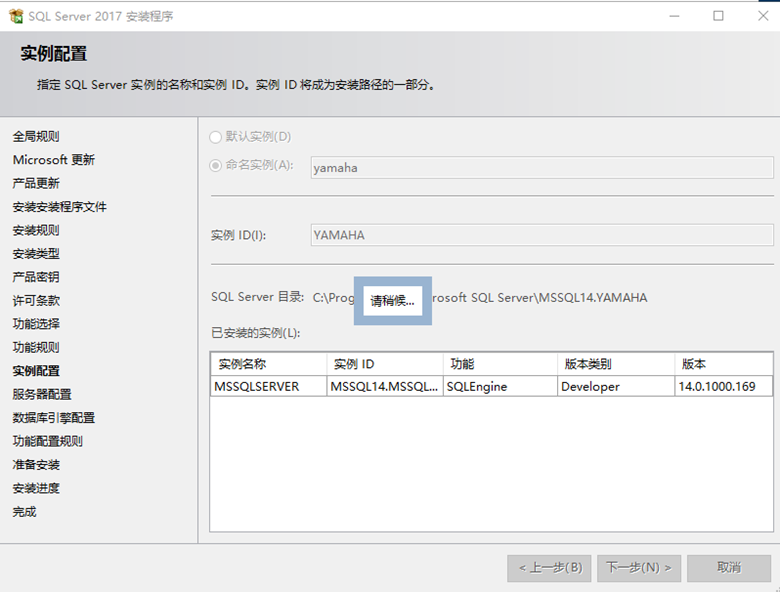Select 数据库引擎配置 step in sidebar
780x592 pixels.
tap(54, 418)
